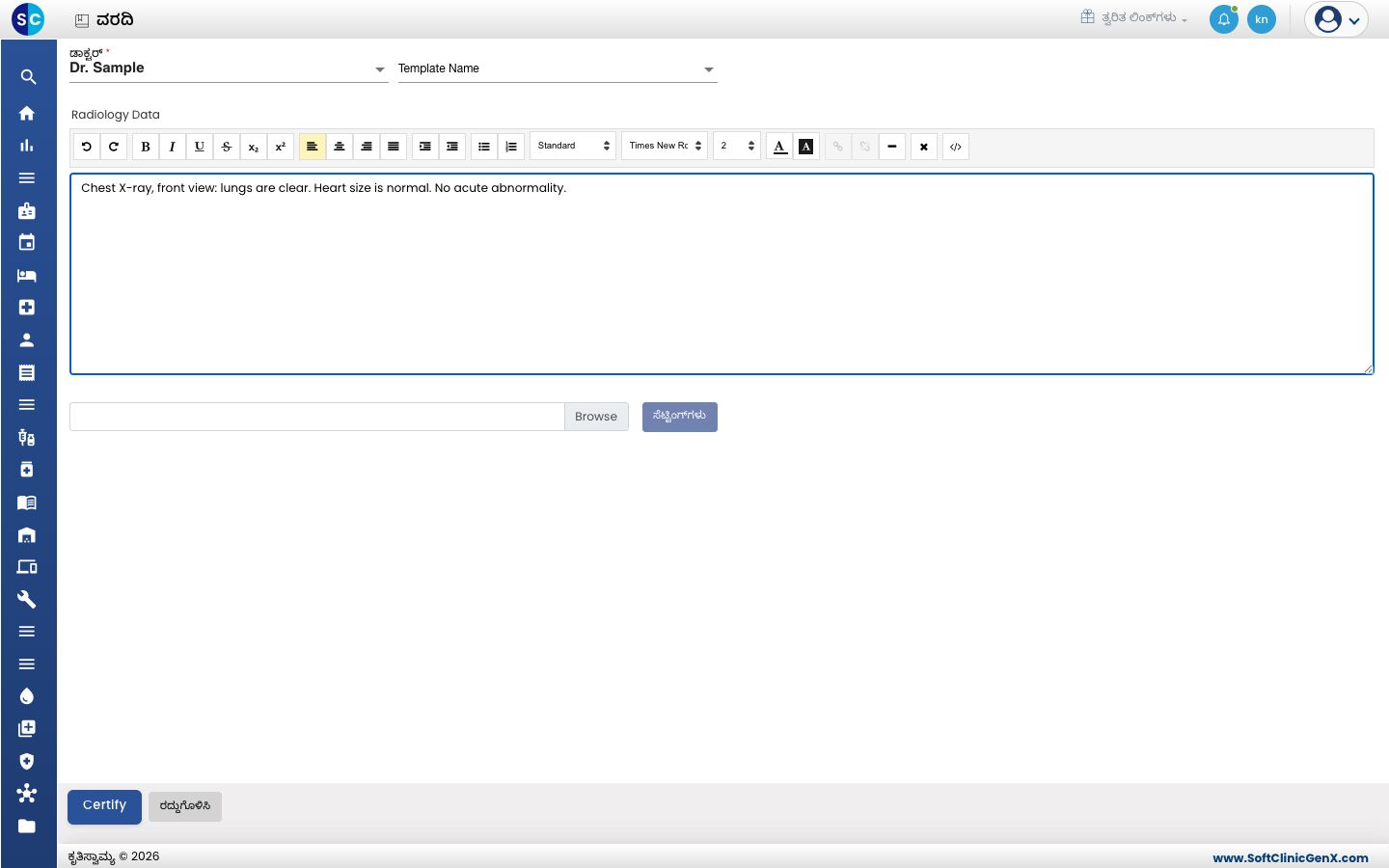
Task: Open the user profile menu
Action: [1337, 19]
